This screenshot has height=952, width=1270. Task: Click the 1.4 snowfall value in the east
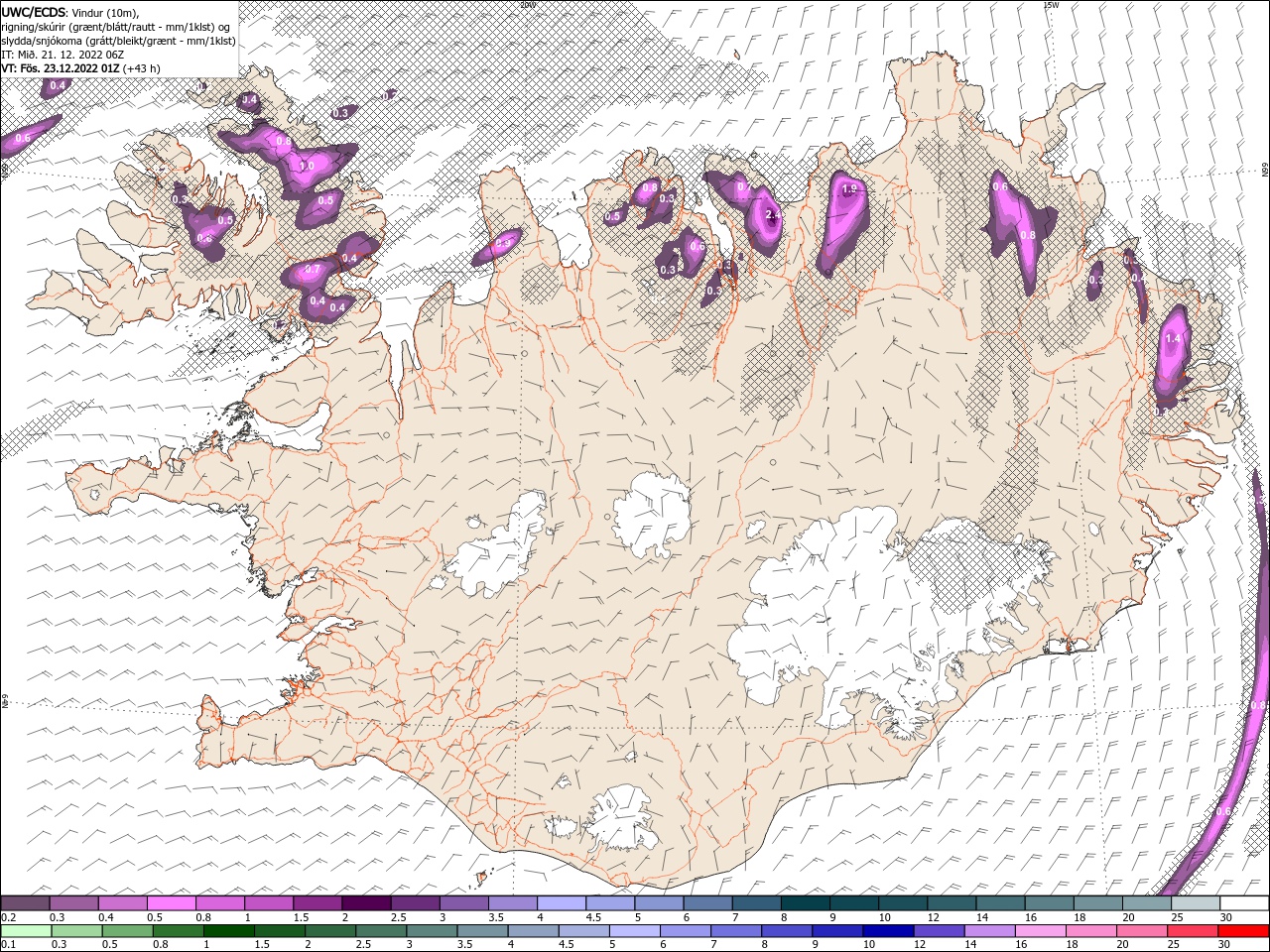coord(1174,339)
